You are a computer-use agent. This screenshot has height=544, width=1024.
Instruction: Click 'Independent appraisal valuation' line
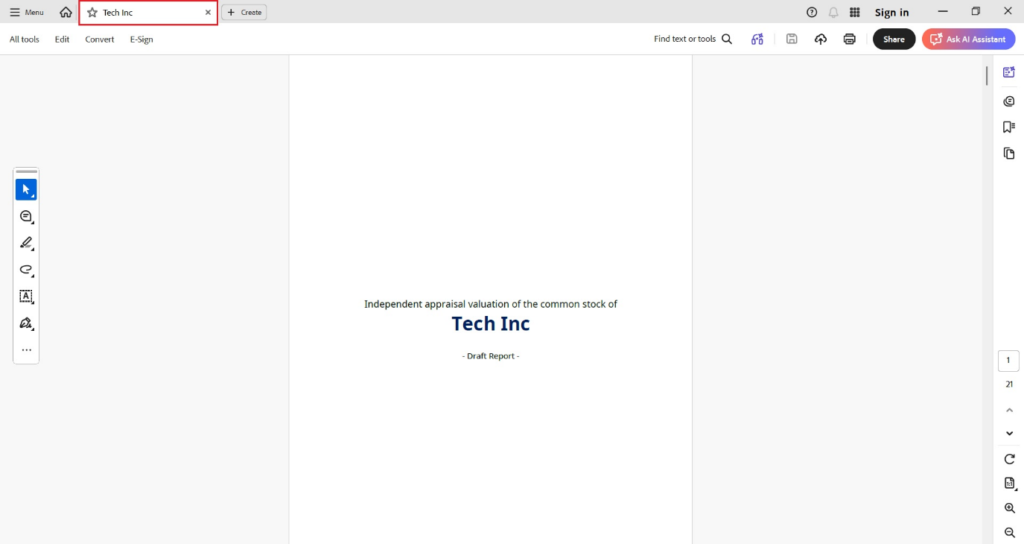[490, 304]
